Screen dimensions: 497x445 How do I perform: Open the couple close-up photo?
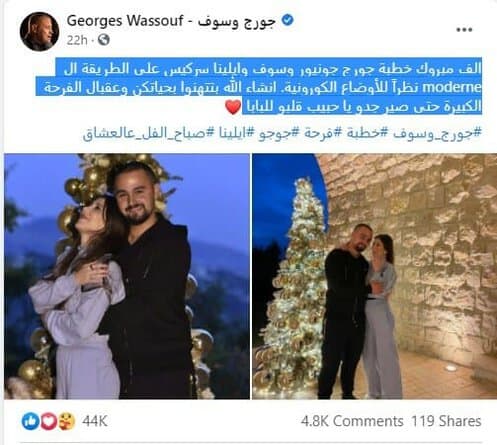click(127, 276)
